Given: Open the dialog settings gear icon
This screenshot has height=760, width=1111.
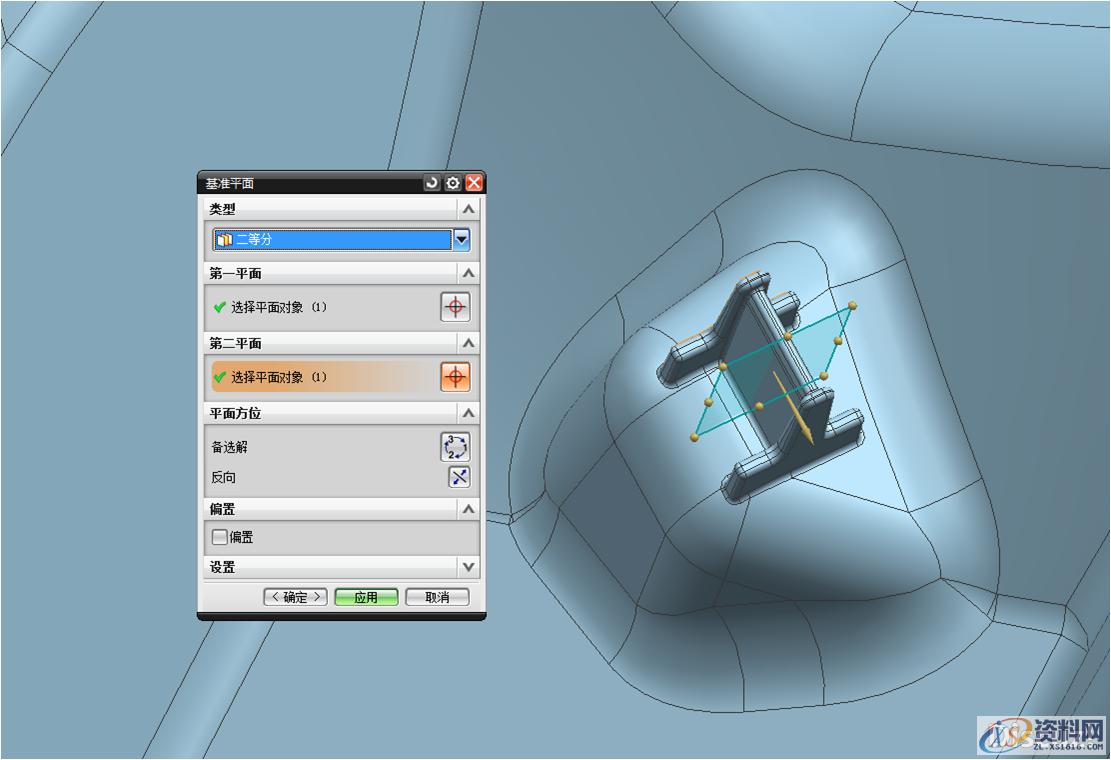Looking at the screenshot, I should [453, 183].
